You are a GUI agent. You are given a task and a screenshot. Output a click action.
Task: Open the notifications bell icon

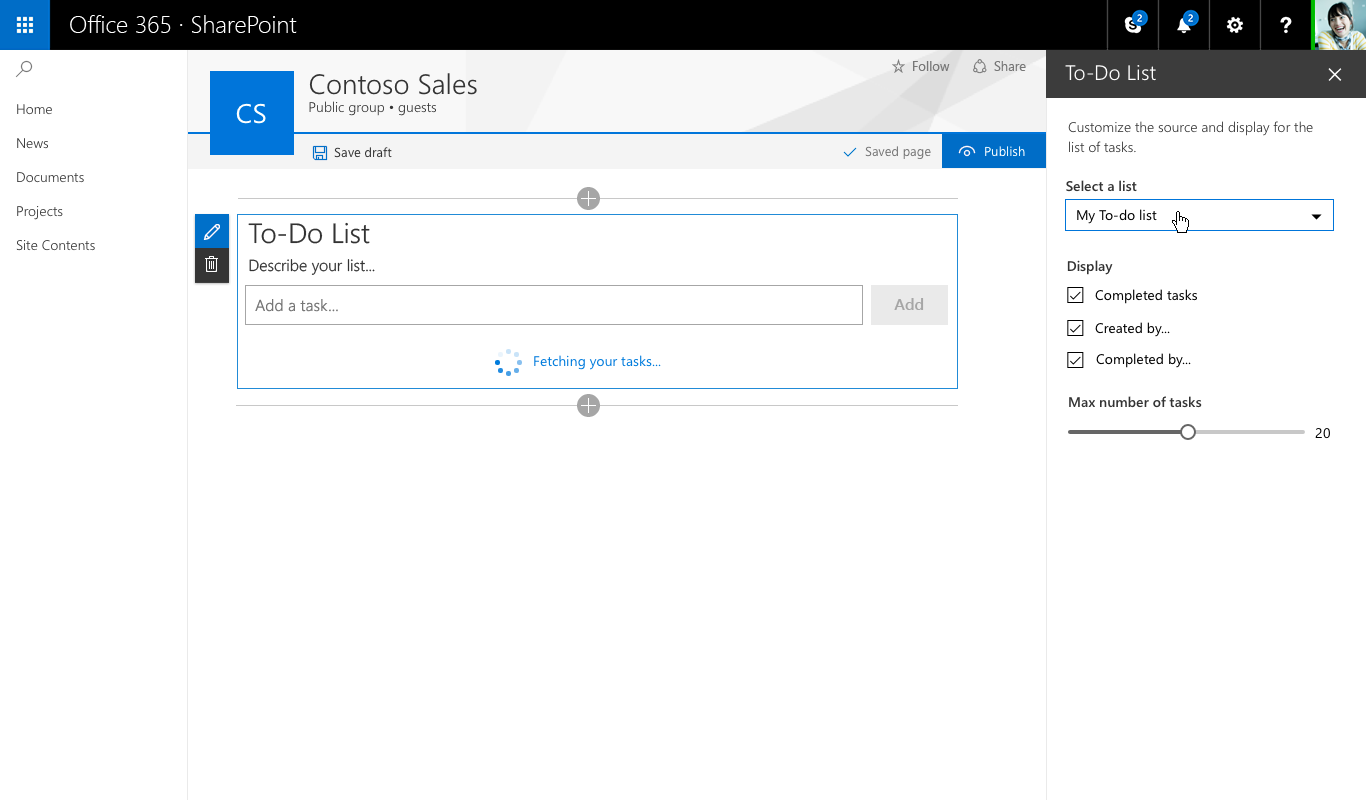point(1184,25)
